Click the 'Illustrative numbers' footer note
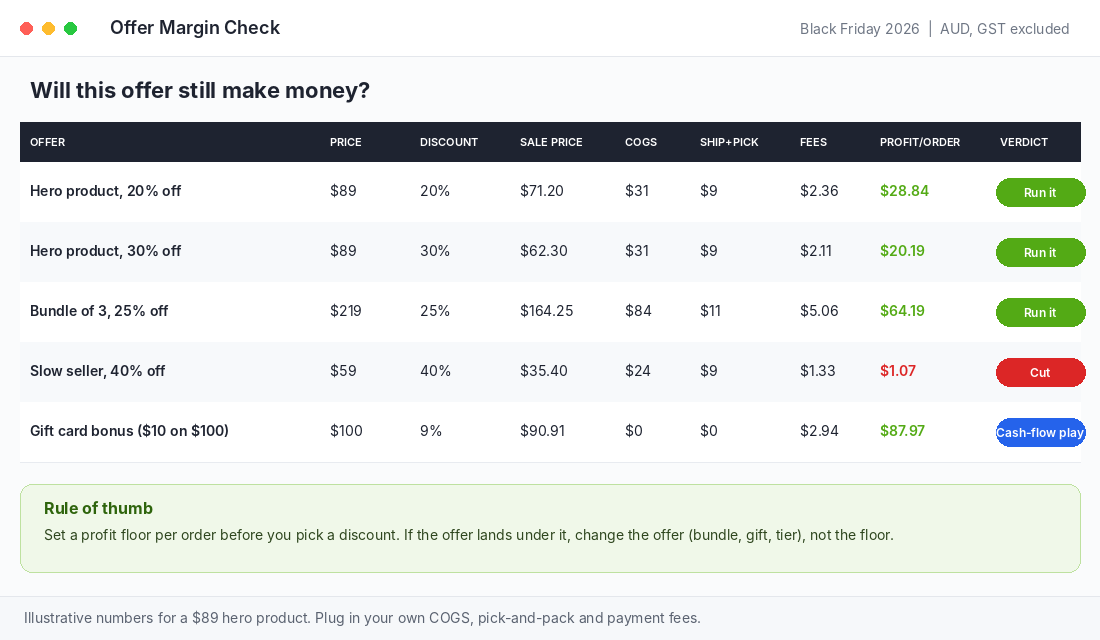This screenshot has width=1100, height=640. pyautogui.click(x=362, y=618)
